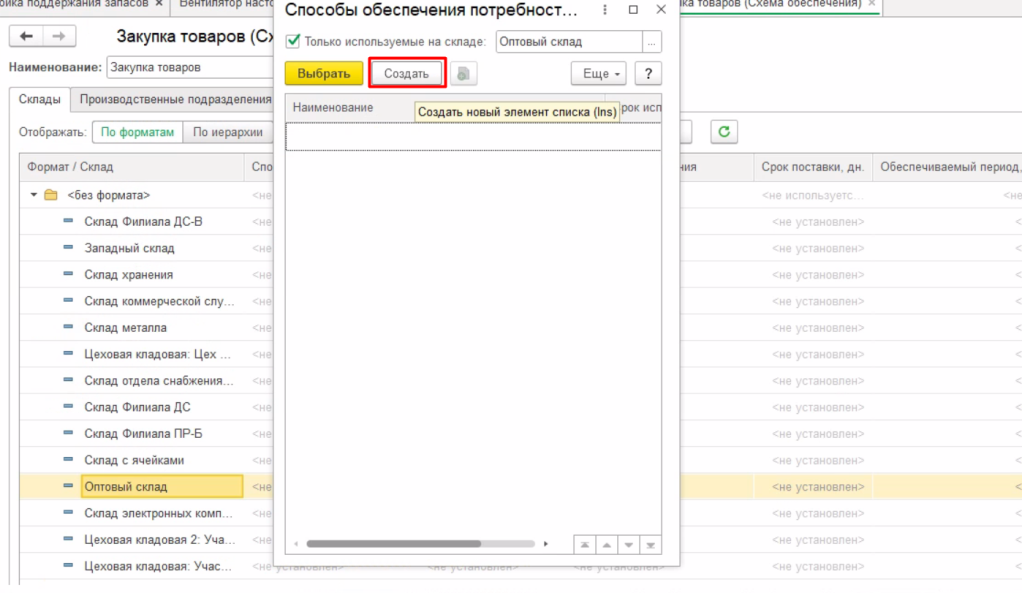Click the forward navigation arrow
This screenshot has height=593, width=1022.
click(x=58, y=36)
